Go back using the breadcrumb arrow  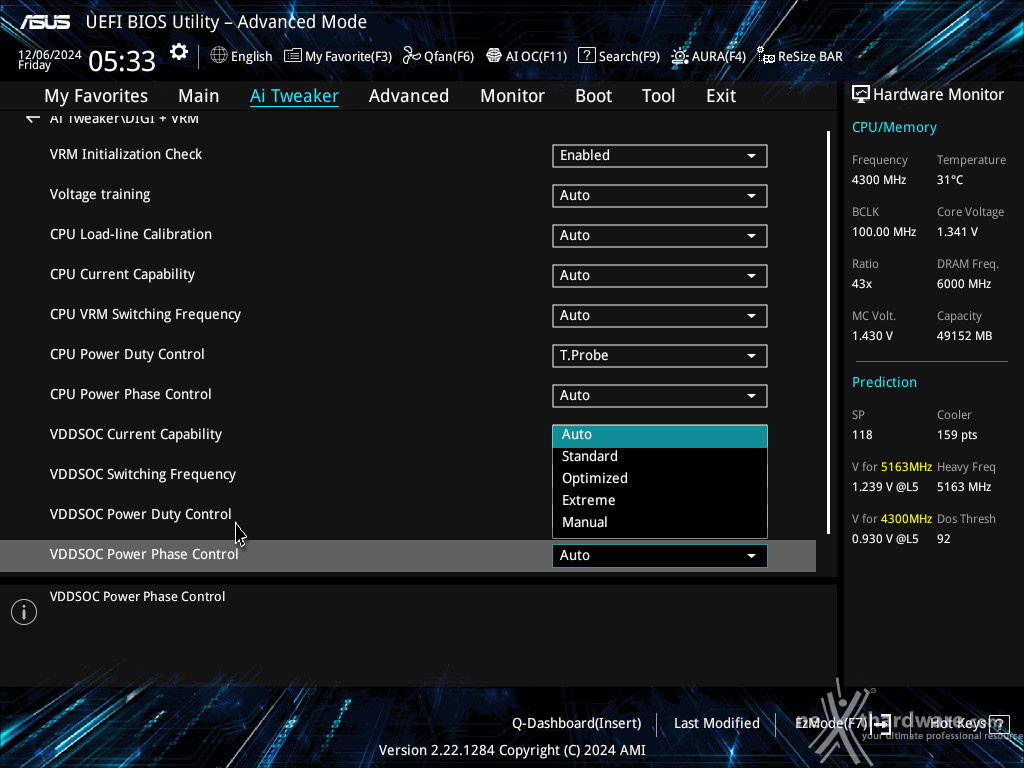[33, 118]
